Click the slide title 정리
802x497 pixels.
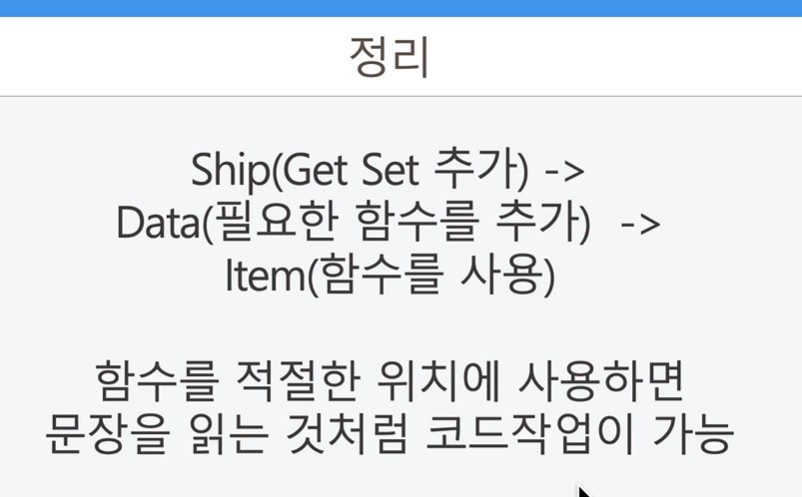pos(389,57)
